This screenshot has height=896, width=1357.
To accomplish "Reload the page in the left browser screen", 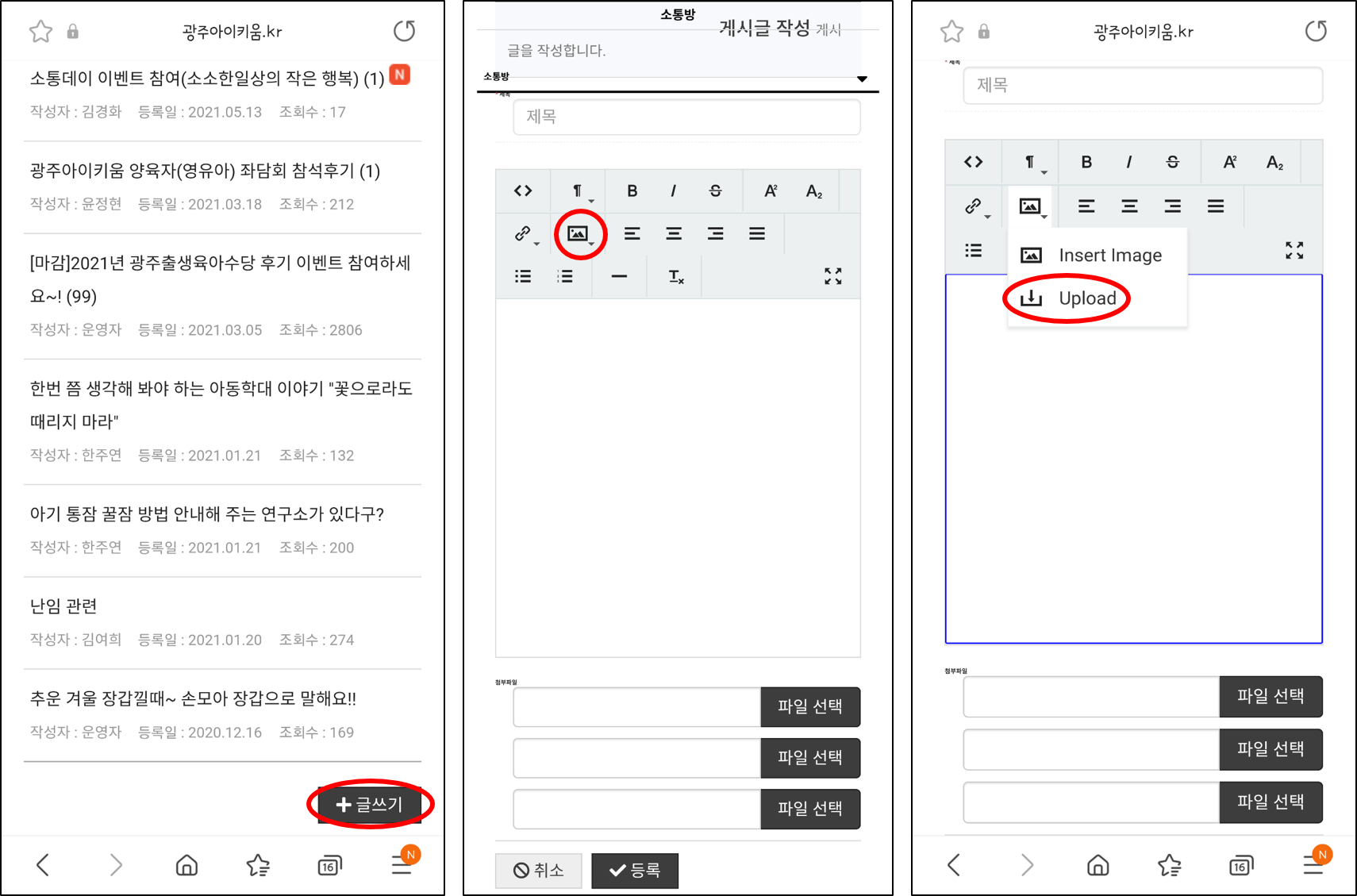I will point(404,31).
